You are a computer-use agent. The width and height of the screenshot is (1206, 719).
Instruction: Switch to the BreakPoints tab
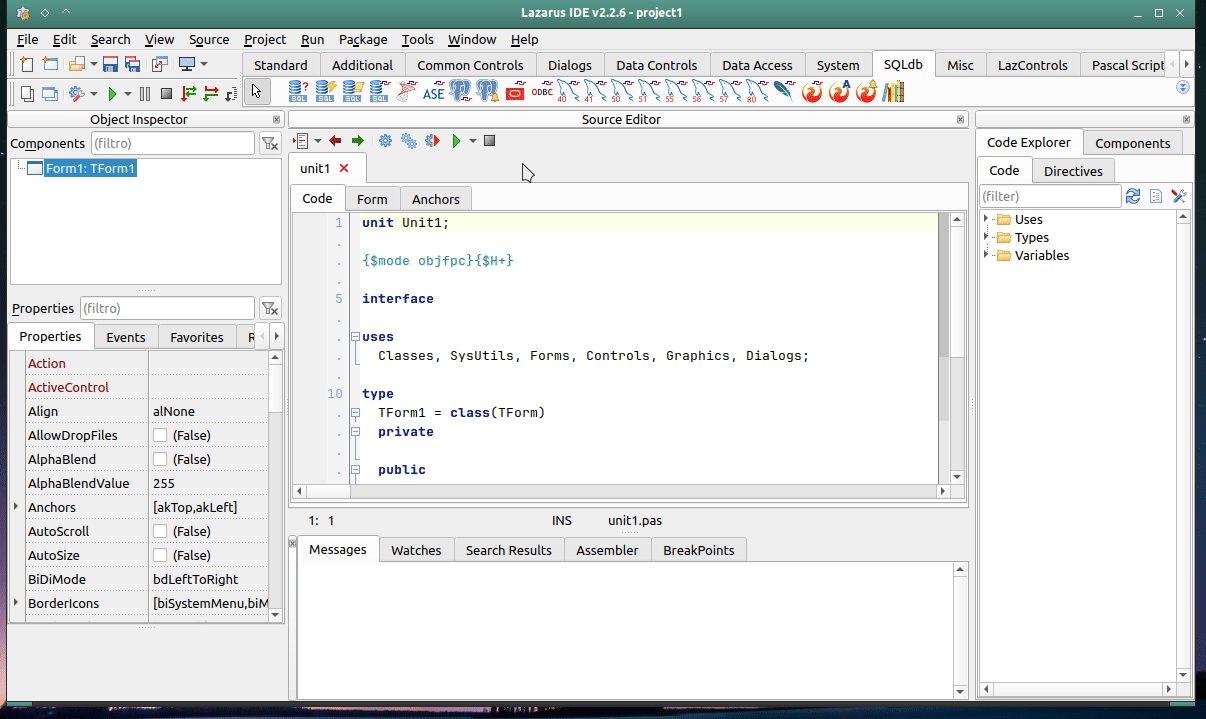pyautogui.click(x=699, y=550)
